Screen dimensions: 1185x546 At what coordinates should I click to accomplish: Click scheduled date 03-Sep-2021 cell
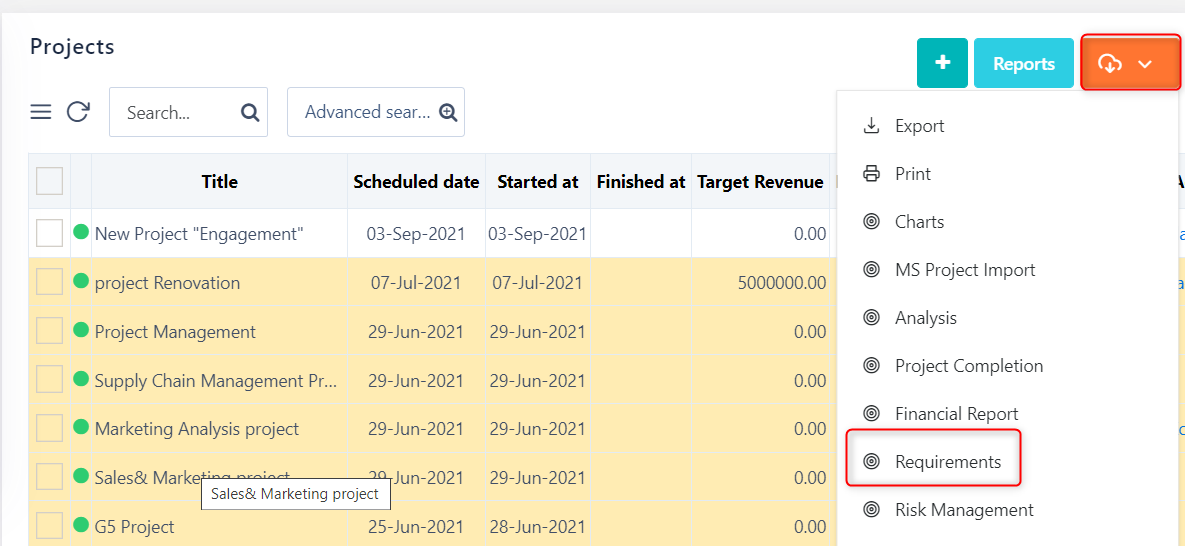pyautogui.click(x=416, y=234)
